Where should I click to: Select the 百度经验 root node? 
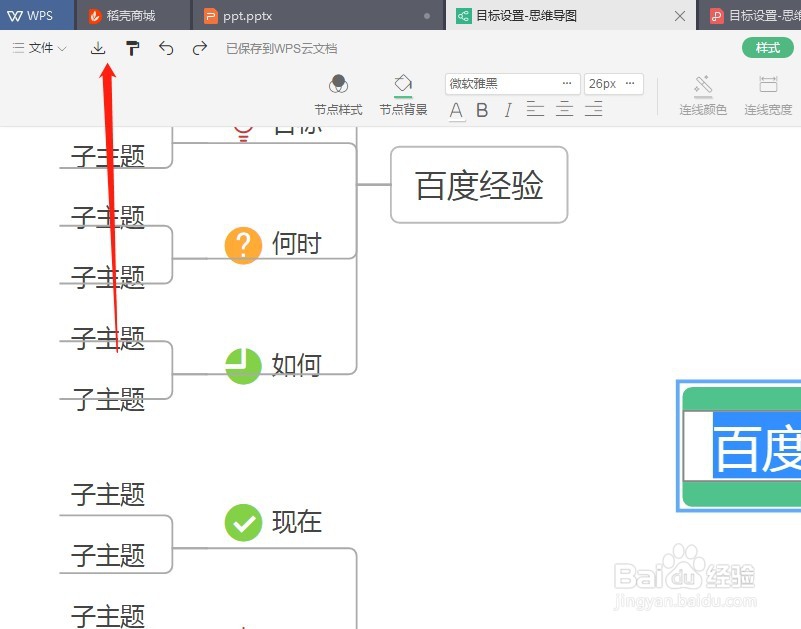(479, 185)
